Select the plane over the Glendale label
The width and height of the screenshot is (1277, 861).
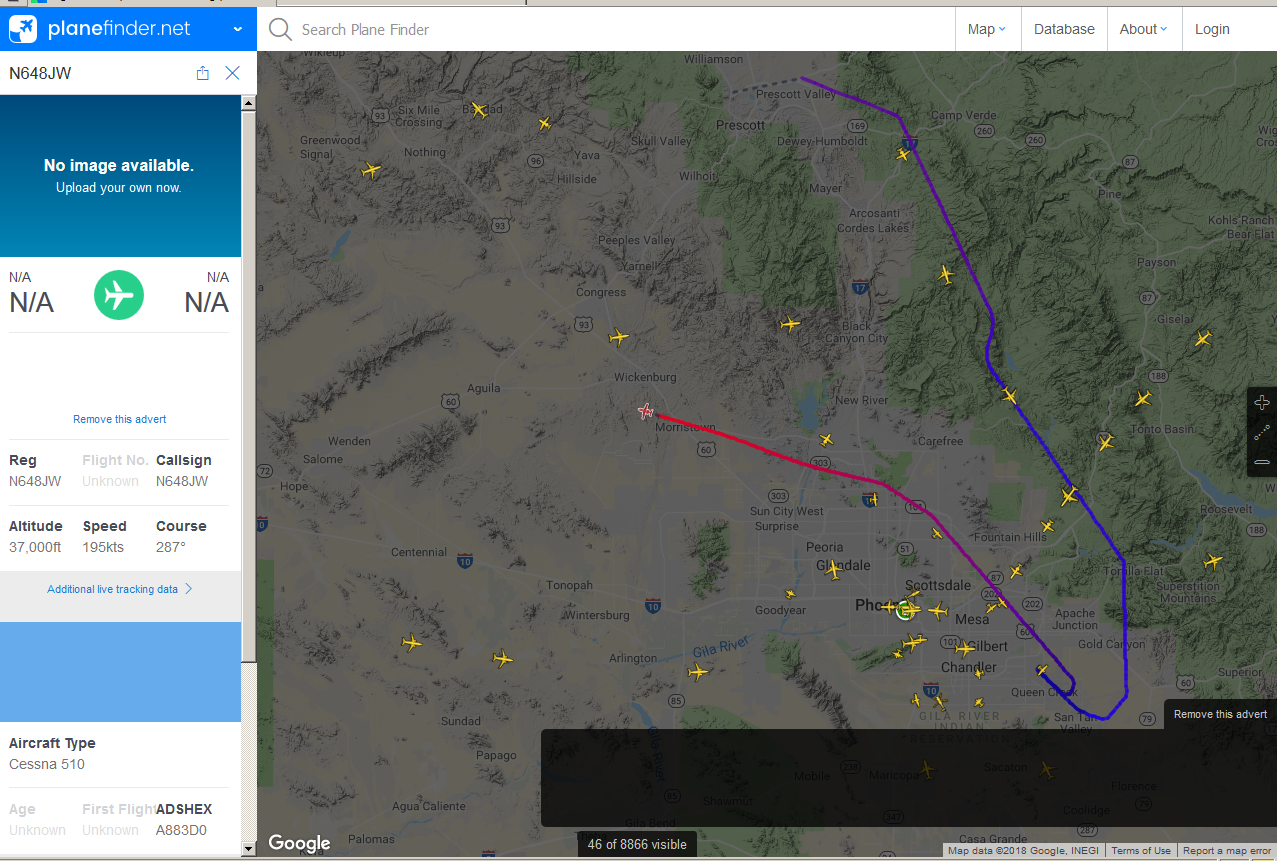point(833,569)
